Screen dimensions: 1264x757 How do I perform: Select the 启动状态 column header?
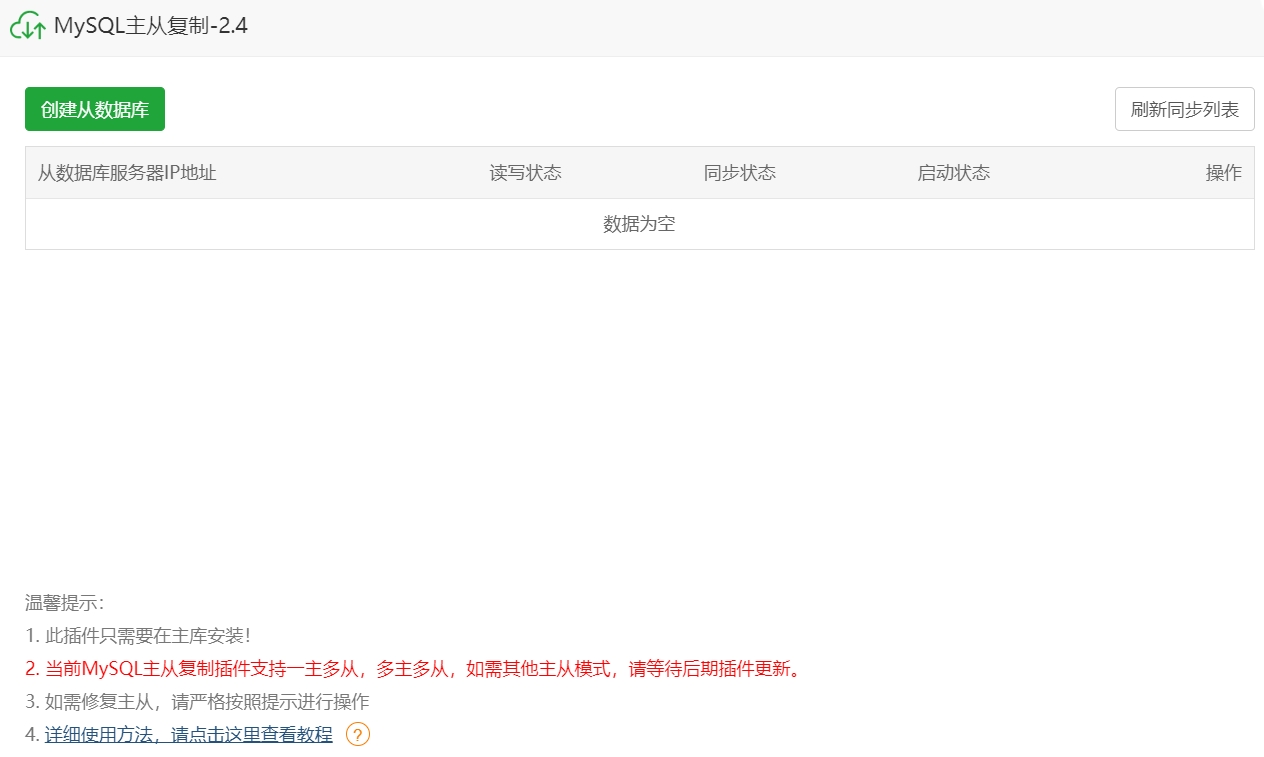click(x=954, y=172)
